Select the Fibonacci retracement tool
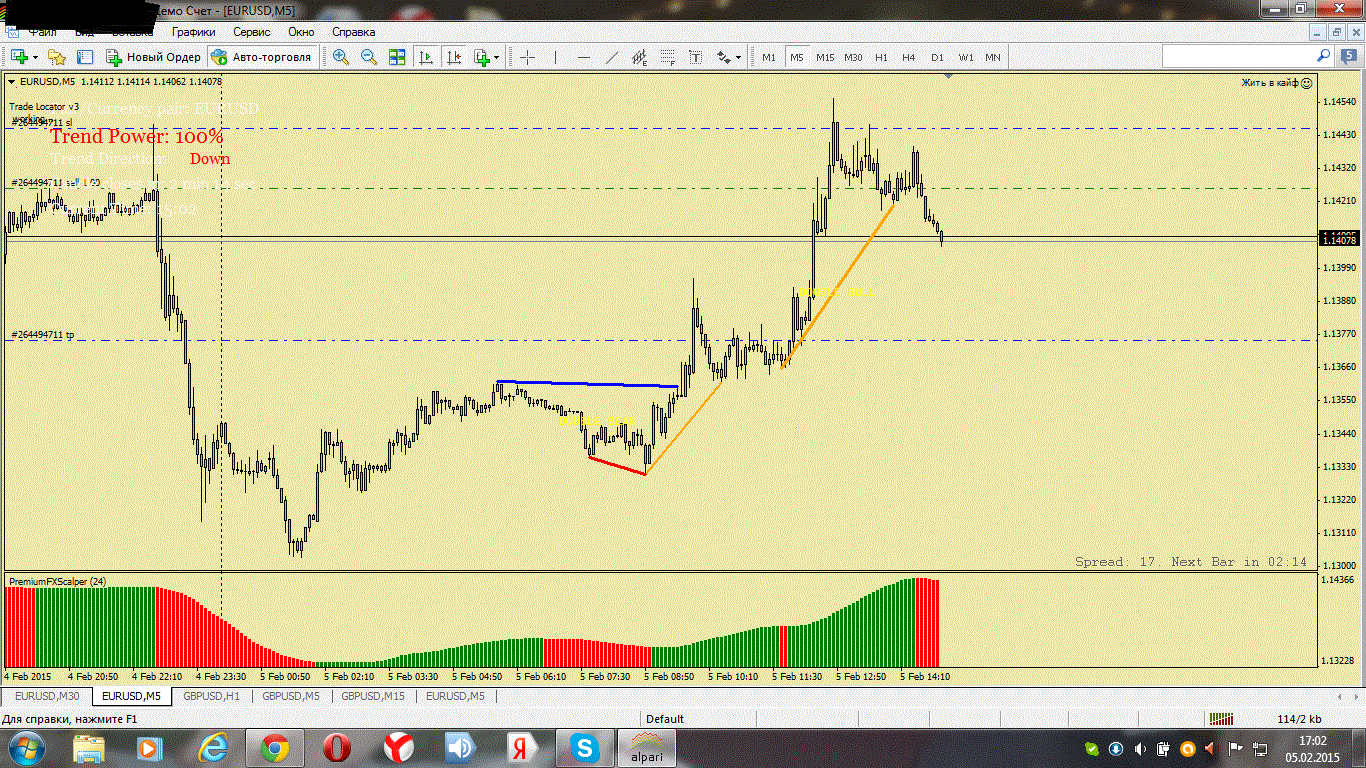Screen dimensions: 1366x768 (x=668, y=57)
